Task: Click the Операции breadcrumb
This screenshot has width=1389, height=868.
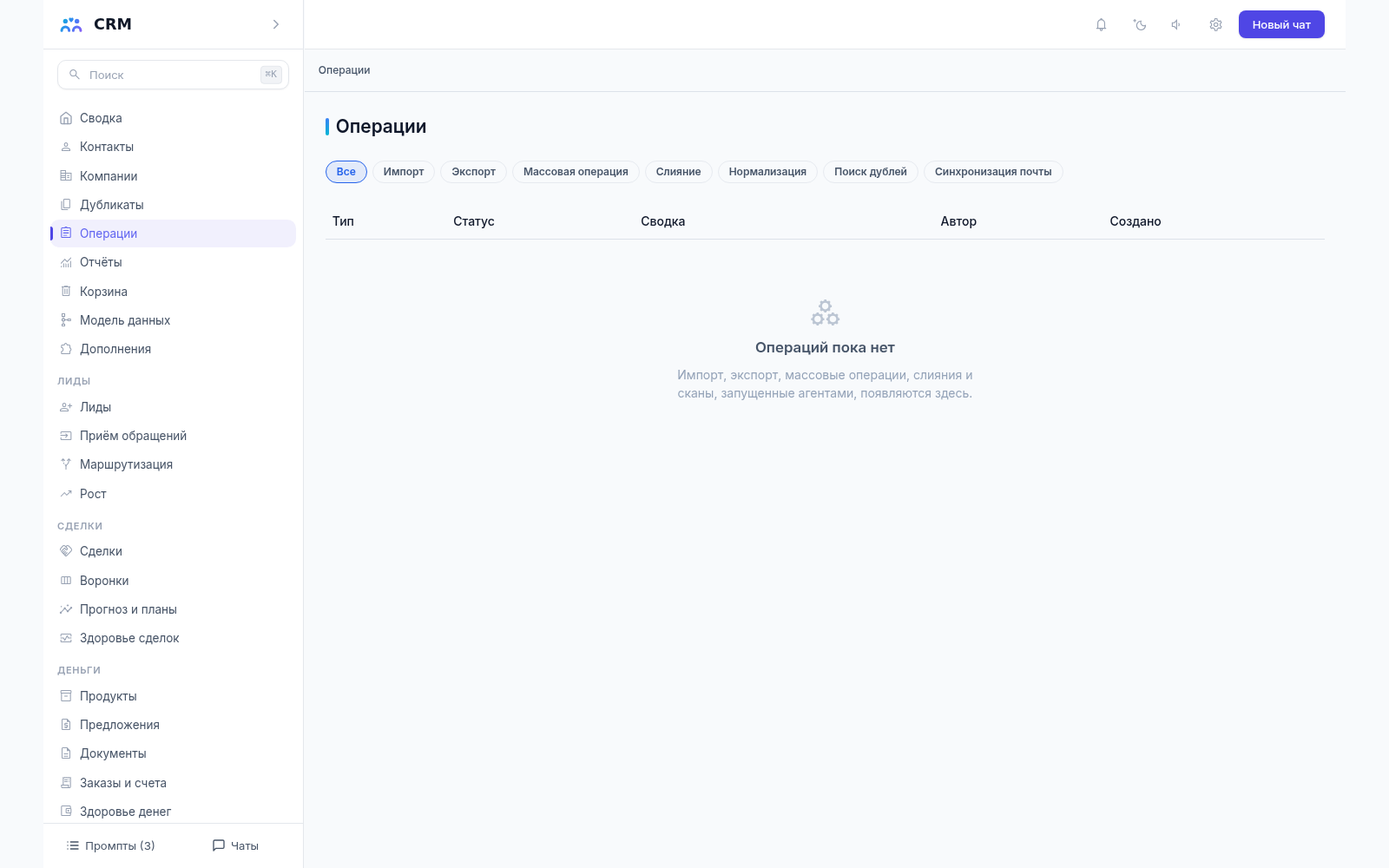Action: [344, 70]
